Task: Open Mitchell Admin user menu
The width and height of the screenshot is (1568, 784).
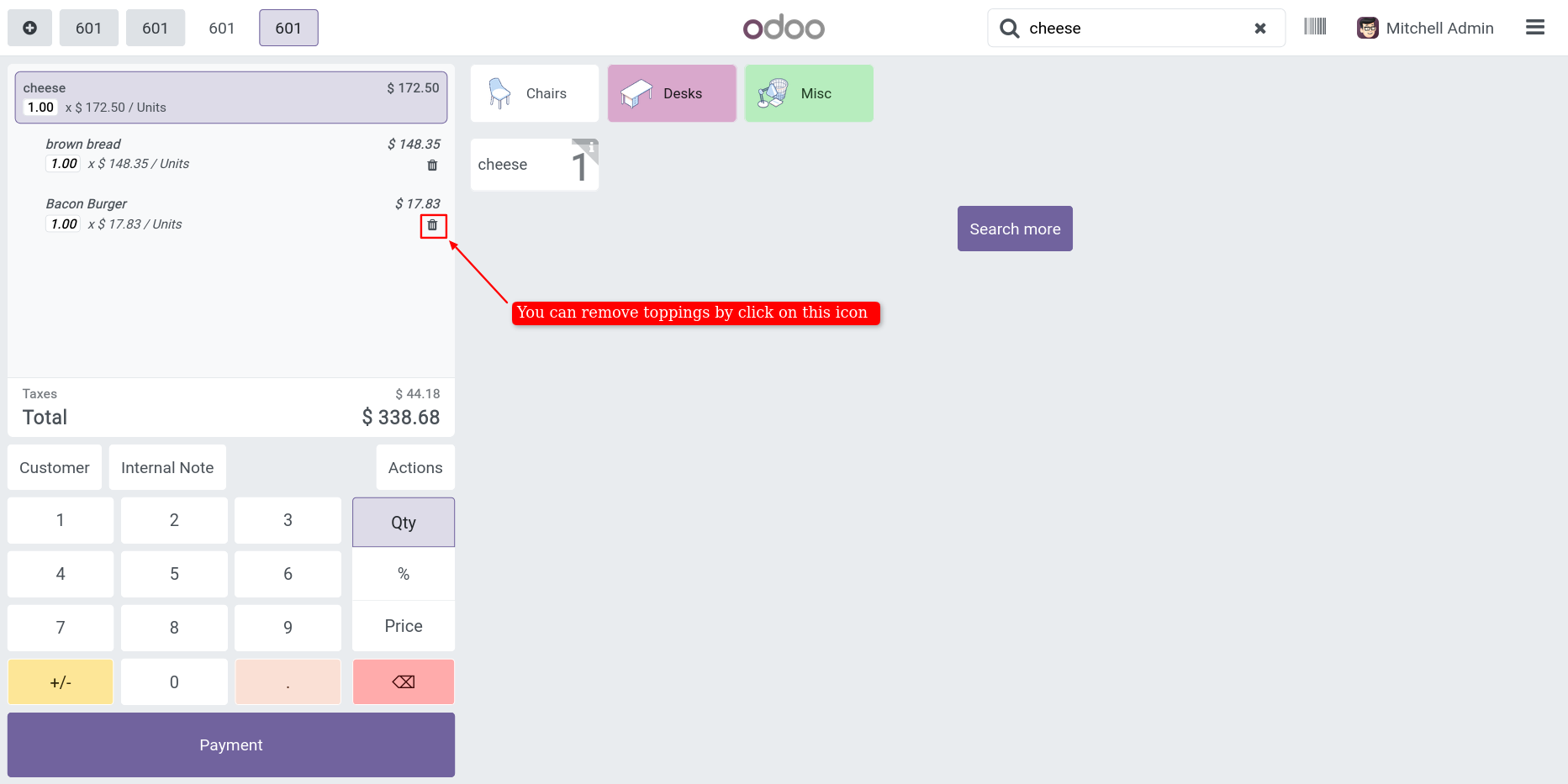Action: (x=1425, y=28)
